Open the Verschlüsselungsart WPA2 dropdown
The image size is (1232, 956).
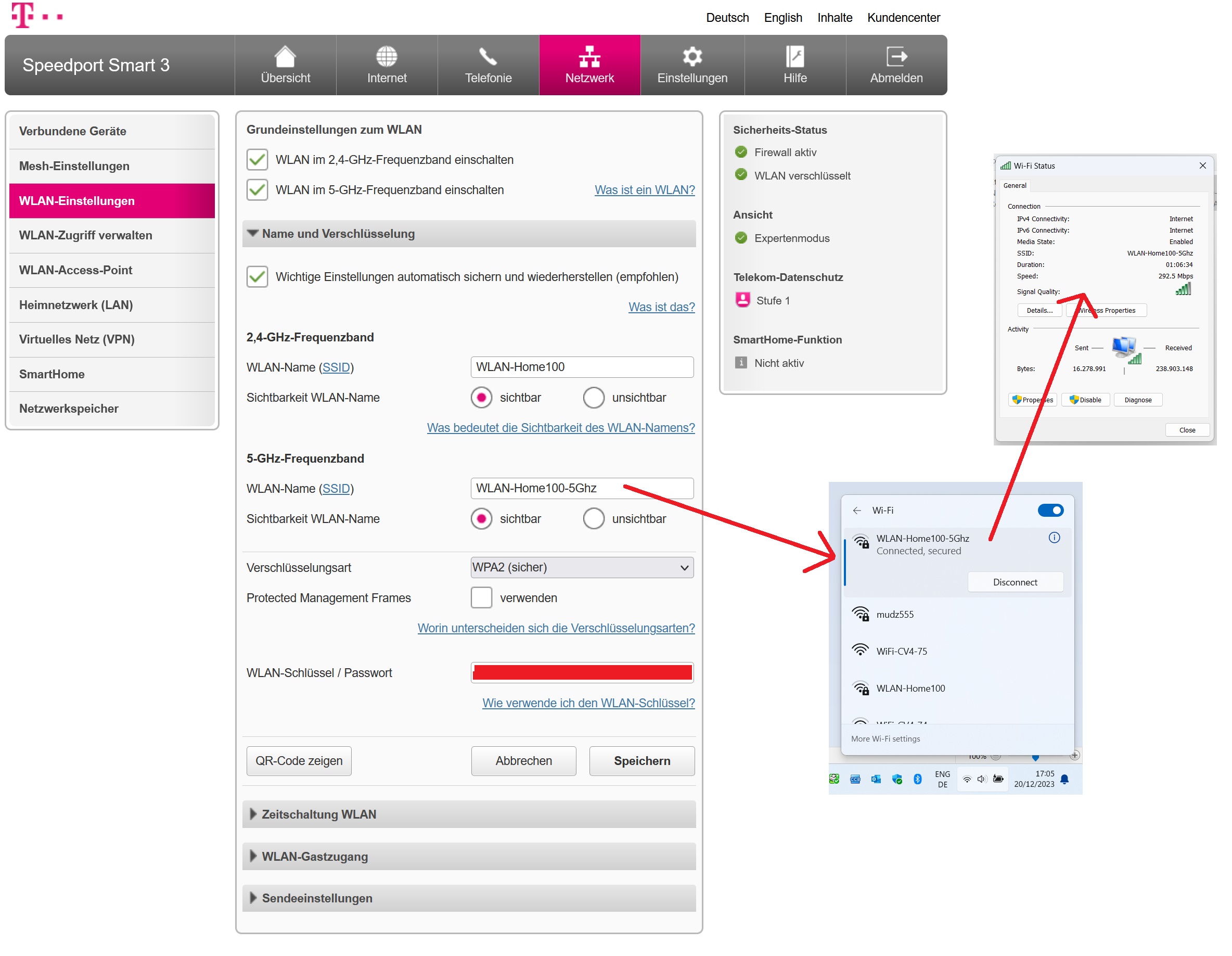[582, 568]
